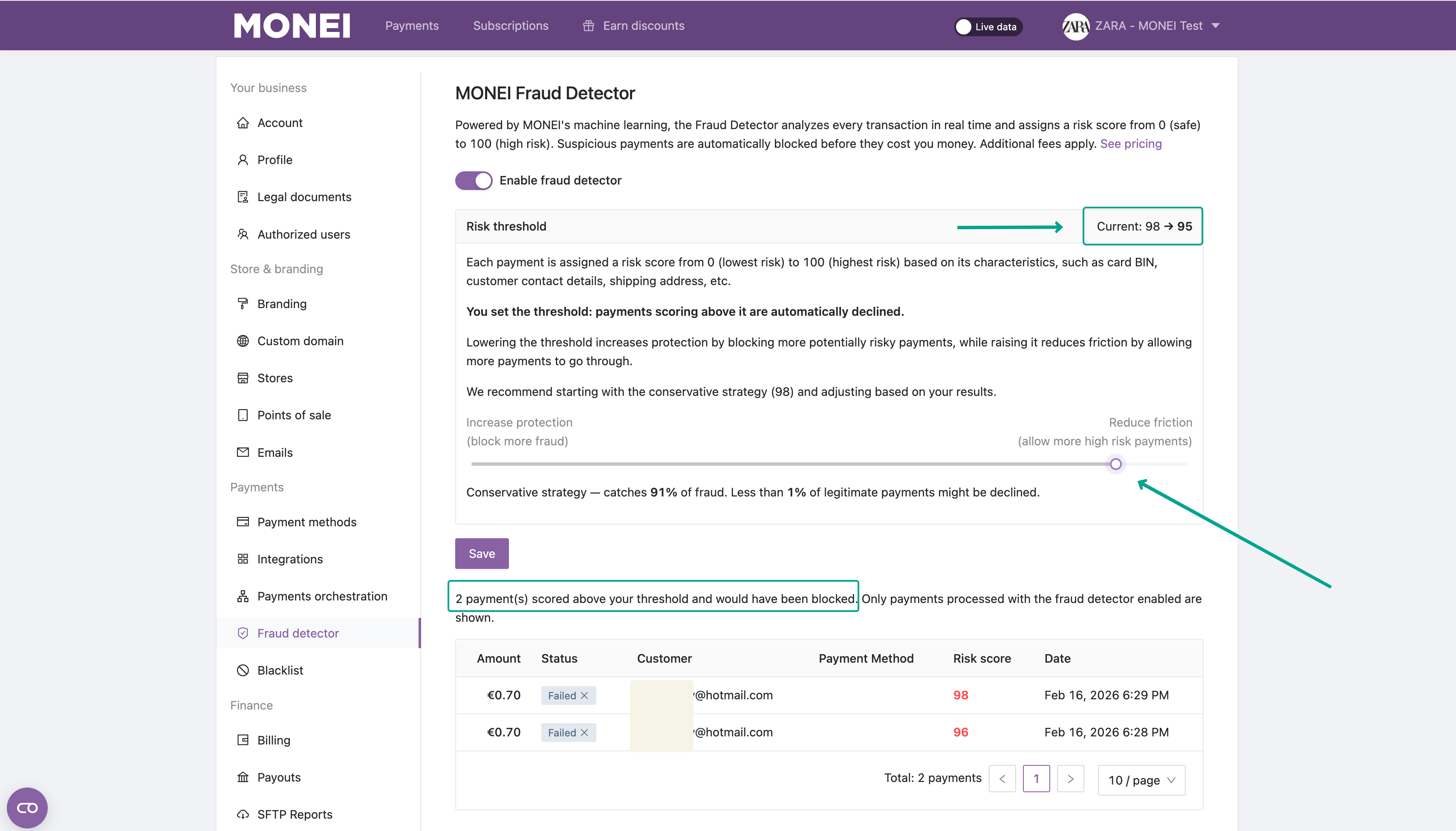Click the Payments orchestration icon
1456x831 pixels.
243,596
